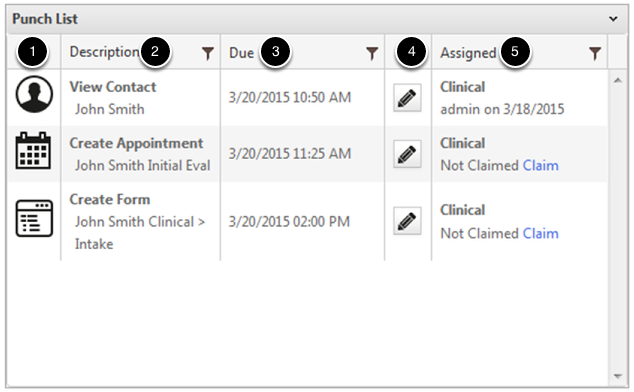Open the View Contact John Smith entry
Screen dimensions: 634x392
pos(113,98)
